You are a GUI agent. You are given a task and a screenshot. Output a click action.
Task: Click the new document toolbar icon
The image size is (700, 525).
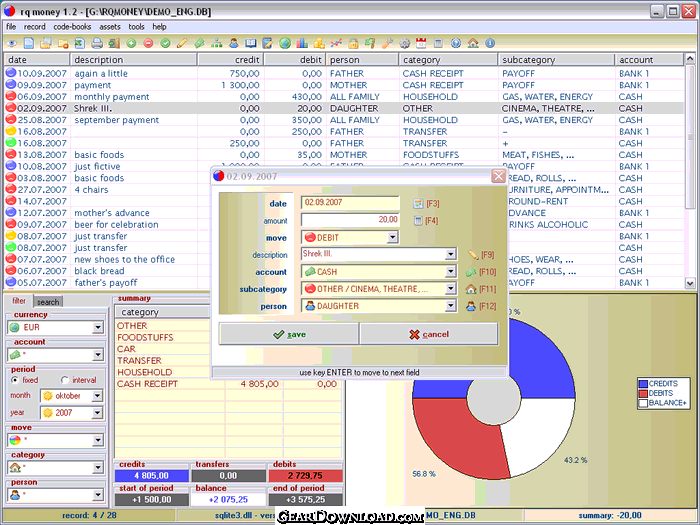pyautogui.click(x=29, y=43)
